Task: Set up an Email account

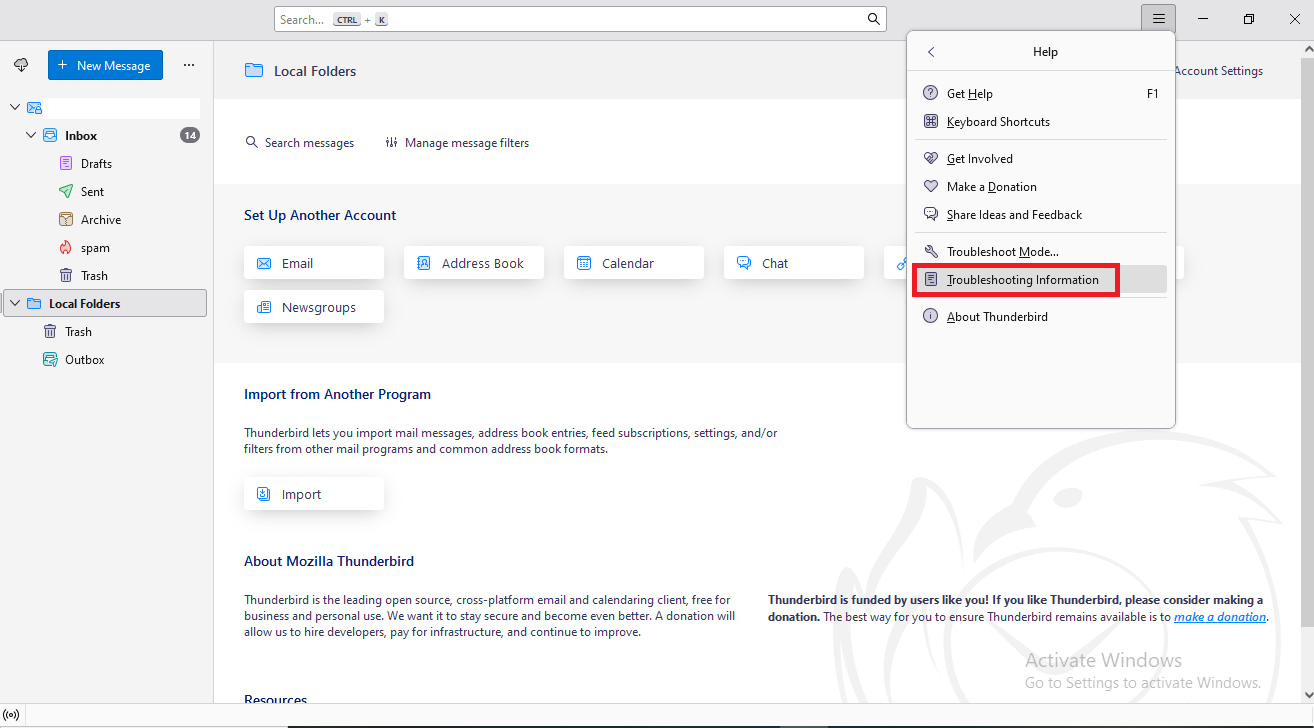Action: tap(314, 263)
